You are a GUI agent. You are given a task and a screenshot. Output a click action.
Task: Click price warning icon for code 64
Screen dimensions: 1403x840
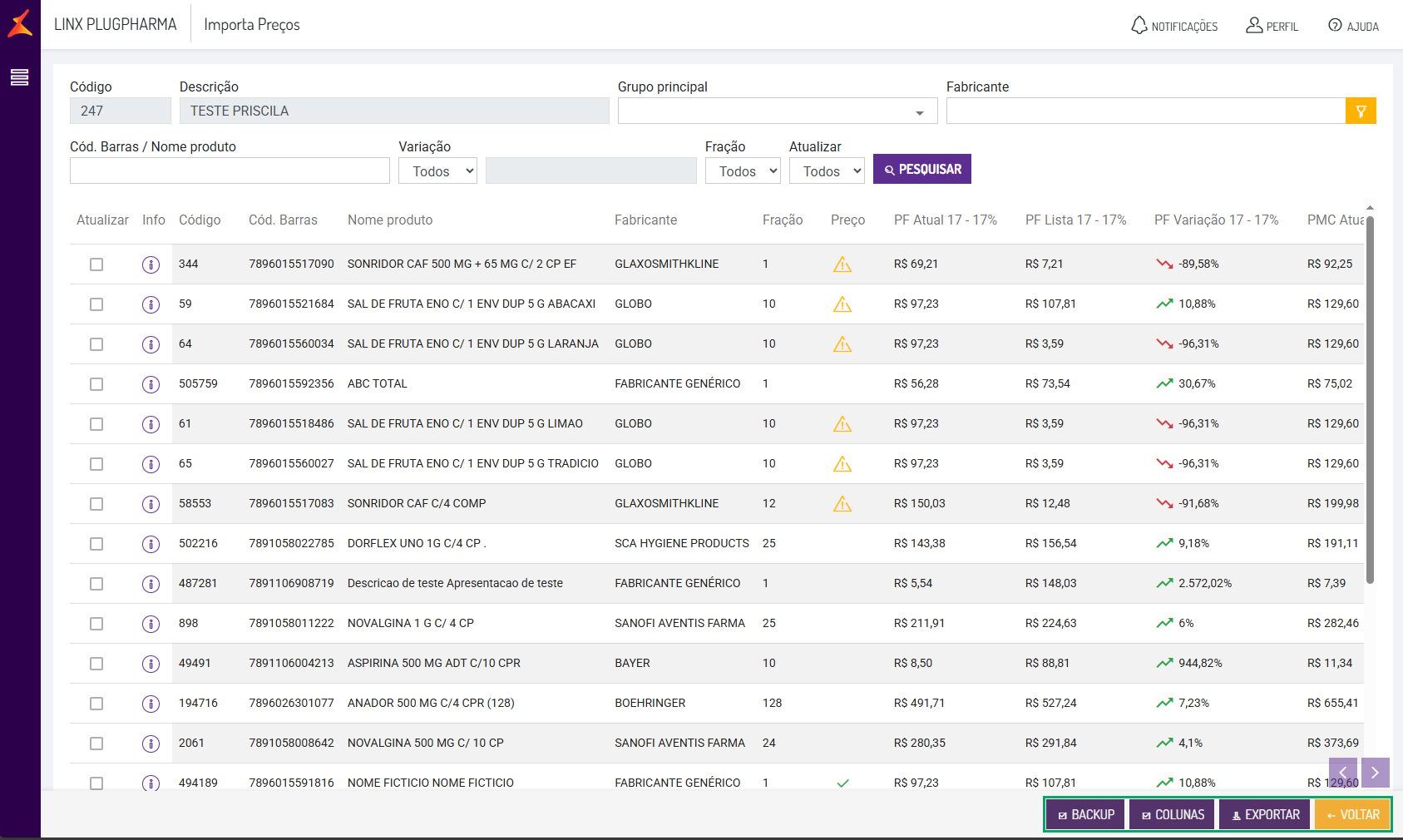click(842, 344)
